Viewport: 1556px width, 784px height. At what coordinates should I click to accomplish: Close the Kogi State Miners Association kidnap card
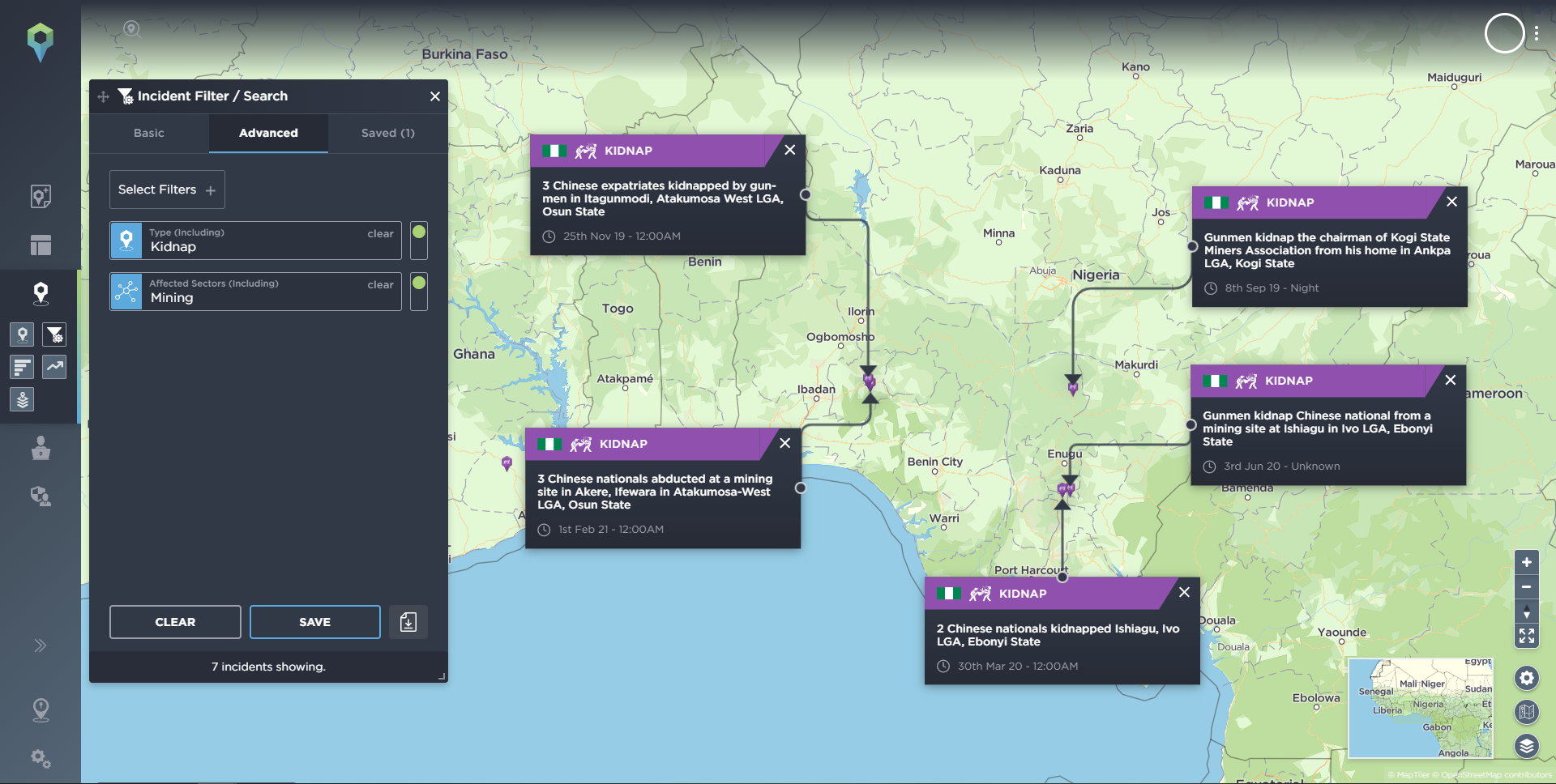1452,202
